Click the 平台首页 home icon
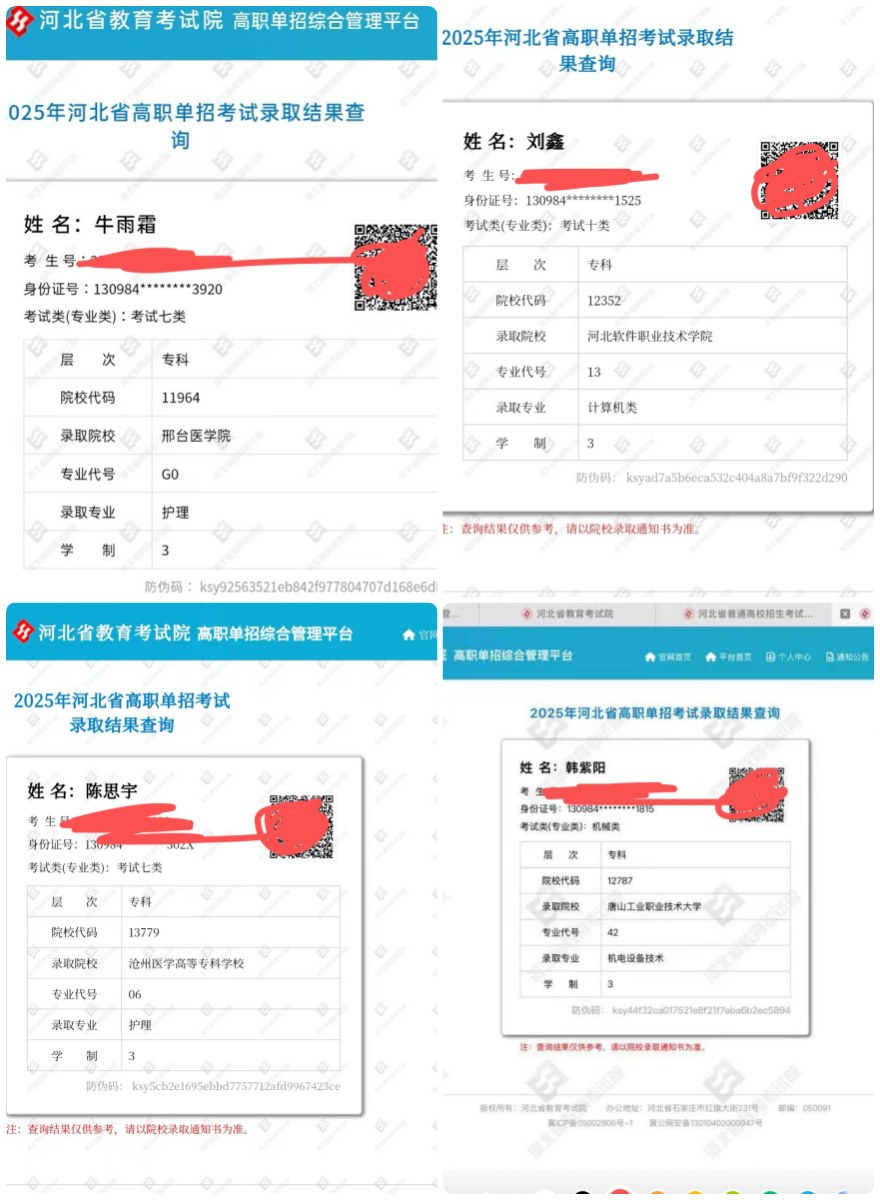The image size is (880, 1200). pyautogui.click(x=711, y=657)
